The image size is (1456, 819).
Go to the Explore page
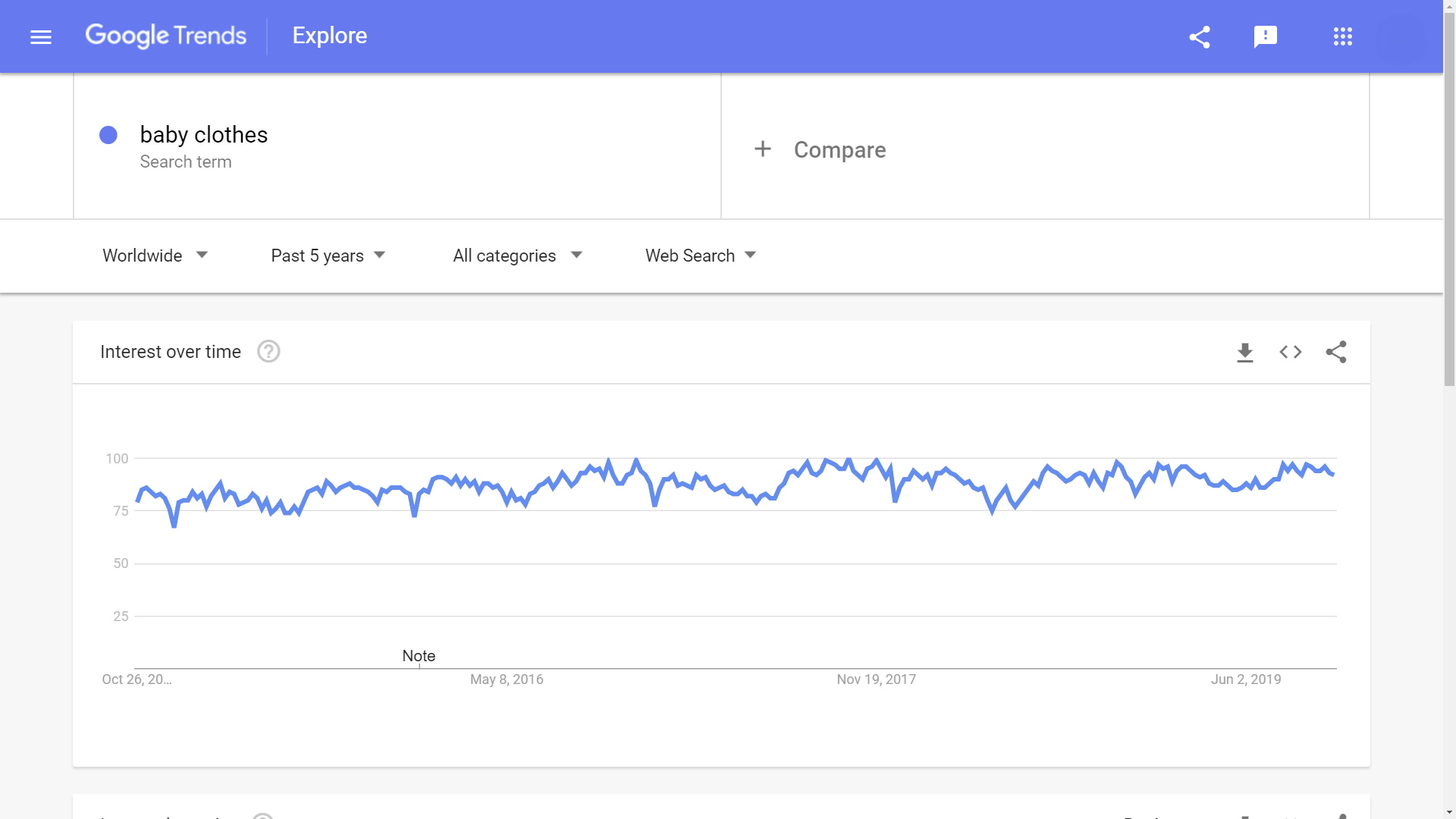click(330, 36)
